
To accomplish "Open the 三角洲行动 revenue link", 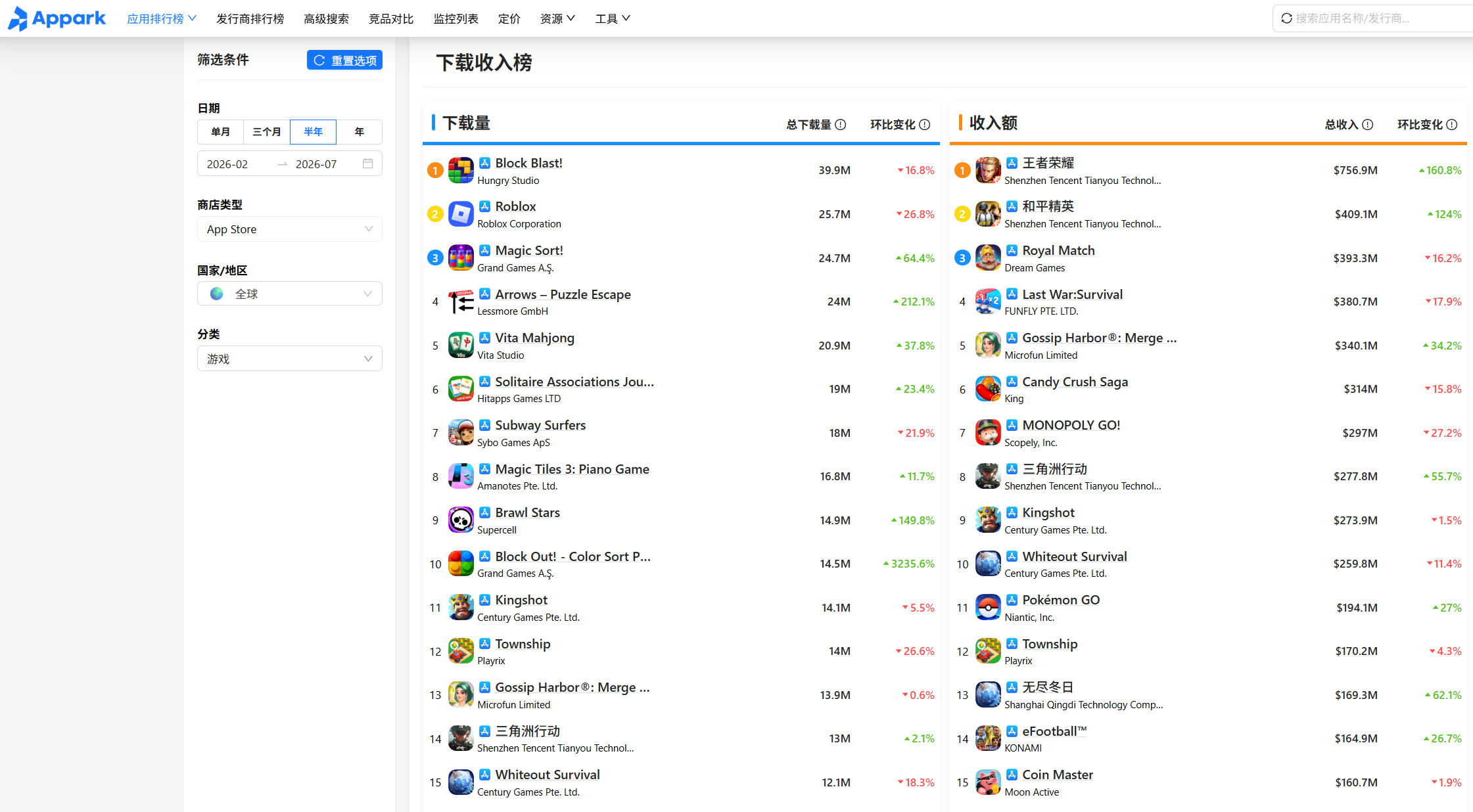I will click(x=1054, y=469).
